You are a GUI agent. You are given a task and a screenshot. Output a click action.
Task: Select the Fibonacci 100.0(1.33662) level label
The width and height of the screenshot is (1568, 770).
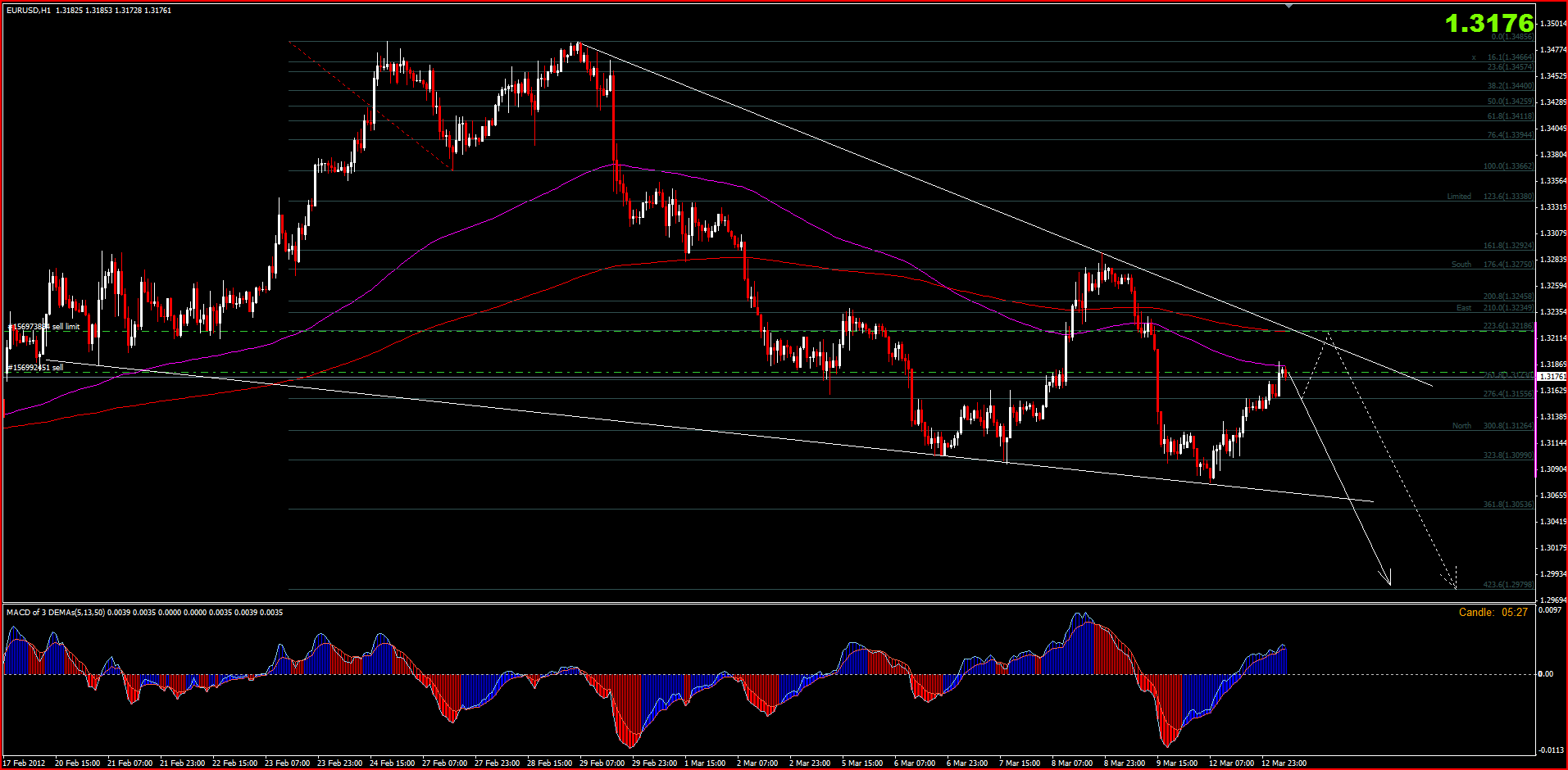point(1508,166)
